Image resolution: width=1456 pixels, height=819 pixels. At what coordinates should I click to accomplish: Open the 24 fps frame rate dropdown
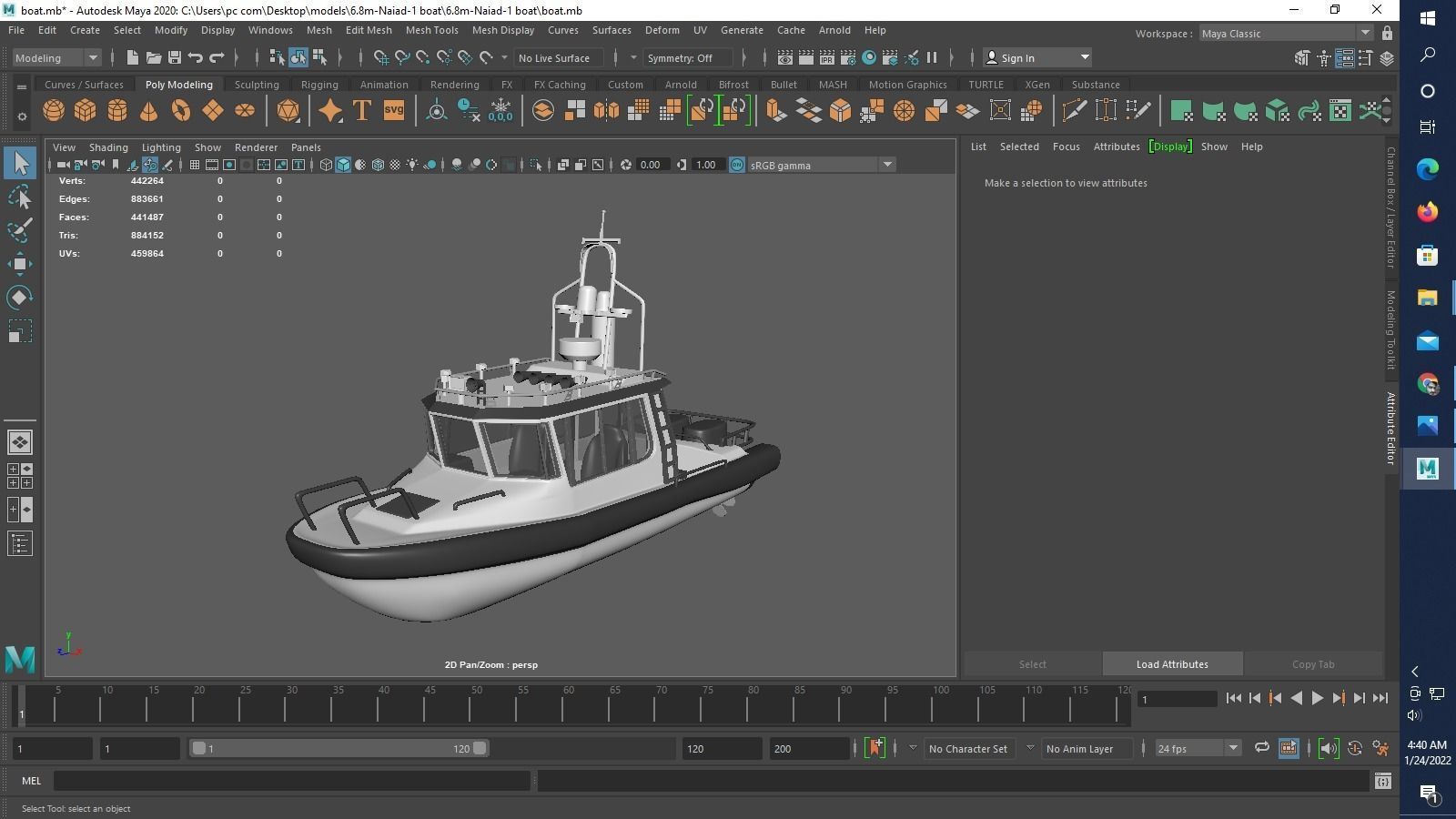pyautogui.click(x=1197, y=748)
